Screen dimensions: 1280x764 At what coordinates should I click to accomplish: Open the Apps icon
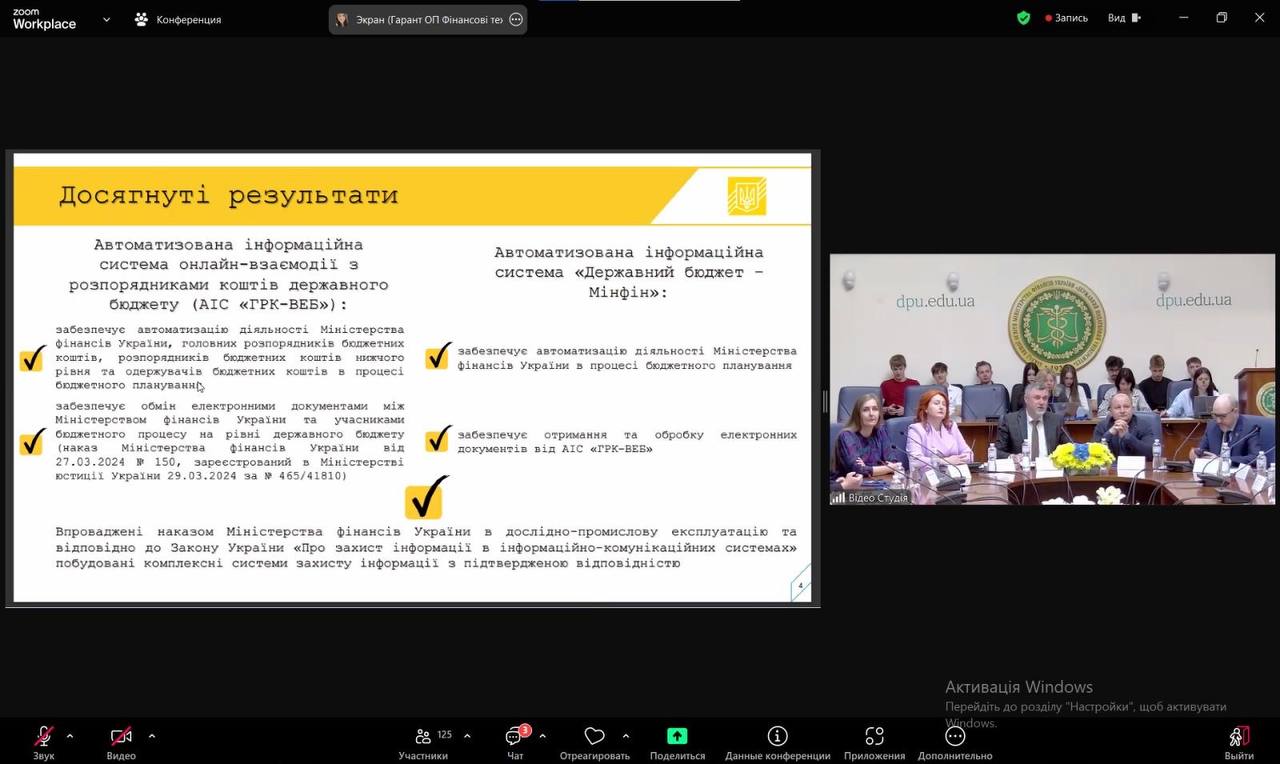(874, 737)
